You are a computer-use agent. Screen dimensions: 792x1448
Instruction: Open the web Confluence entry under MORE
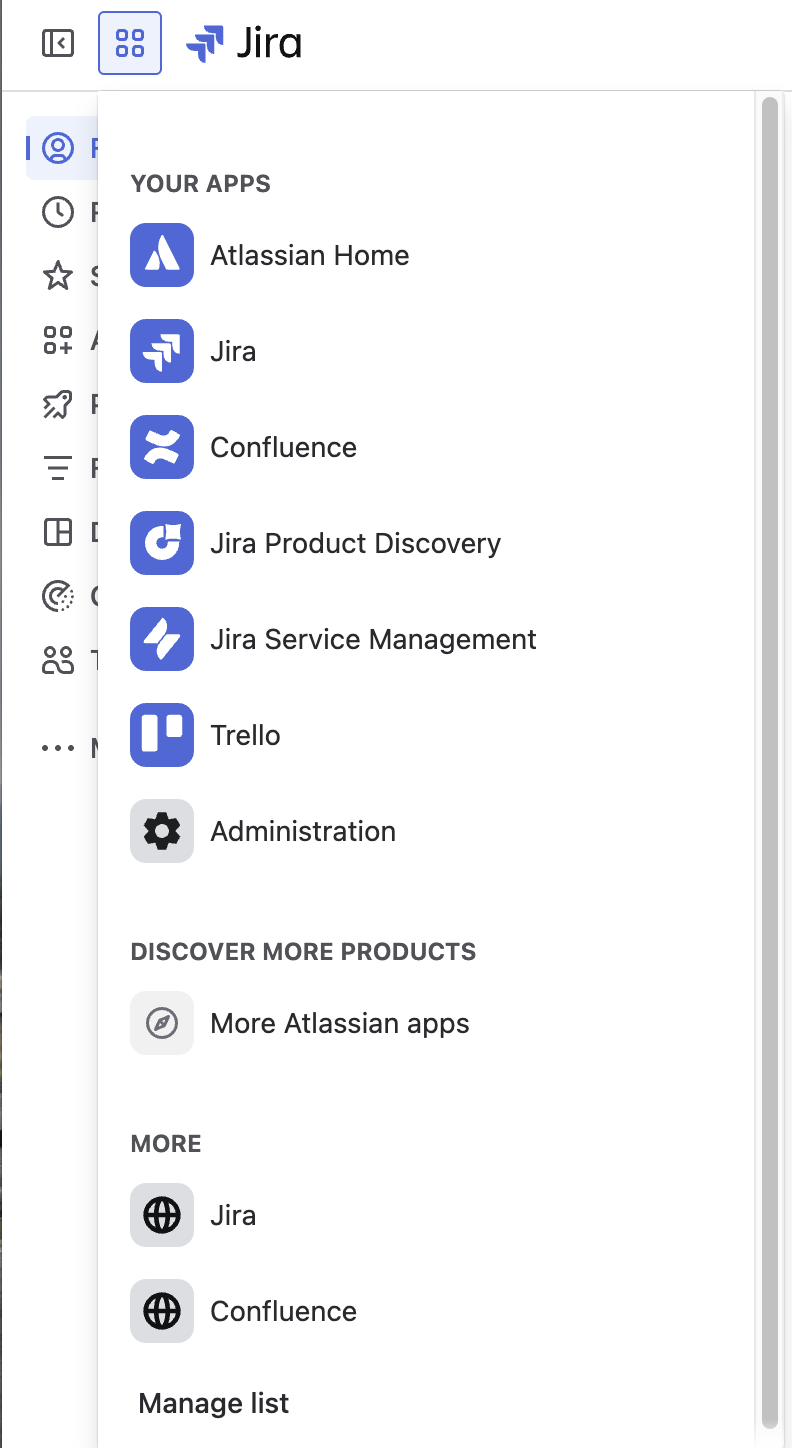(283, 1311)
